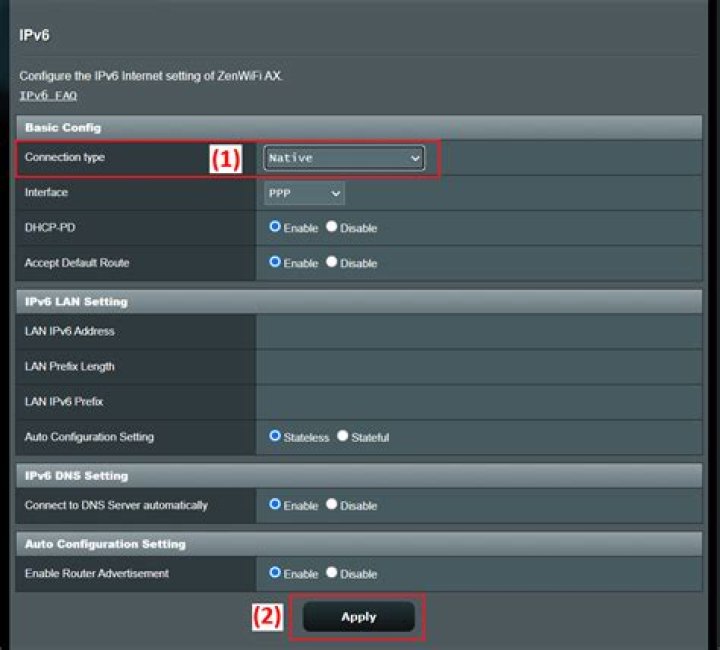The width and height of the screenshot is (720, 650).
Task: Enable Connect to DNS Server automatically
Action: click(x=275, y=504)
